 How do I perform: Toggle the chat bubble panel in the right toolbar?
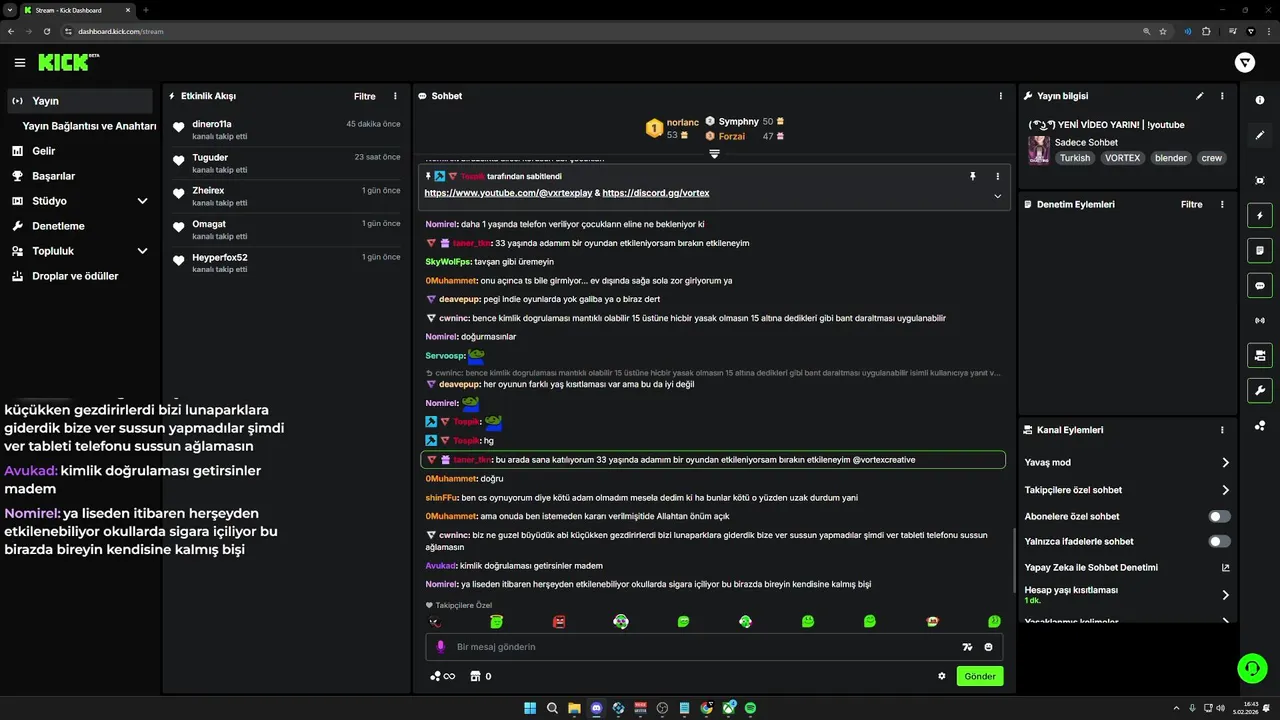pyautogui.click(x=1260, y=285)
